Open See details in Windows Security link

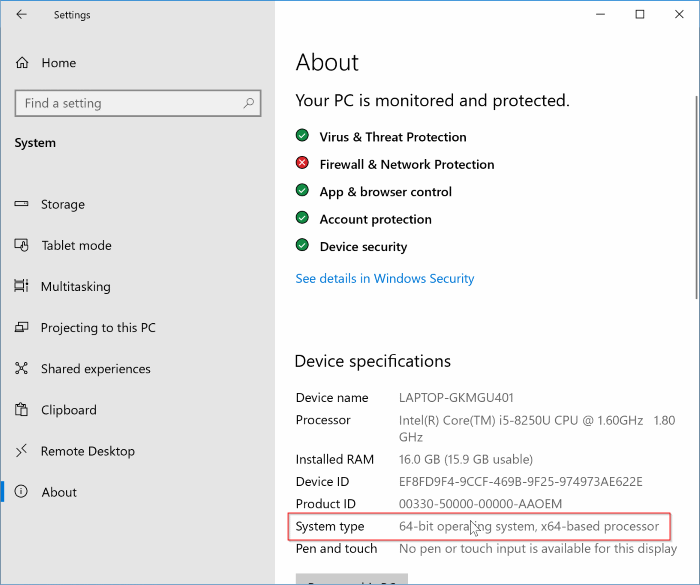(385, 278)
